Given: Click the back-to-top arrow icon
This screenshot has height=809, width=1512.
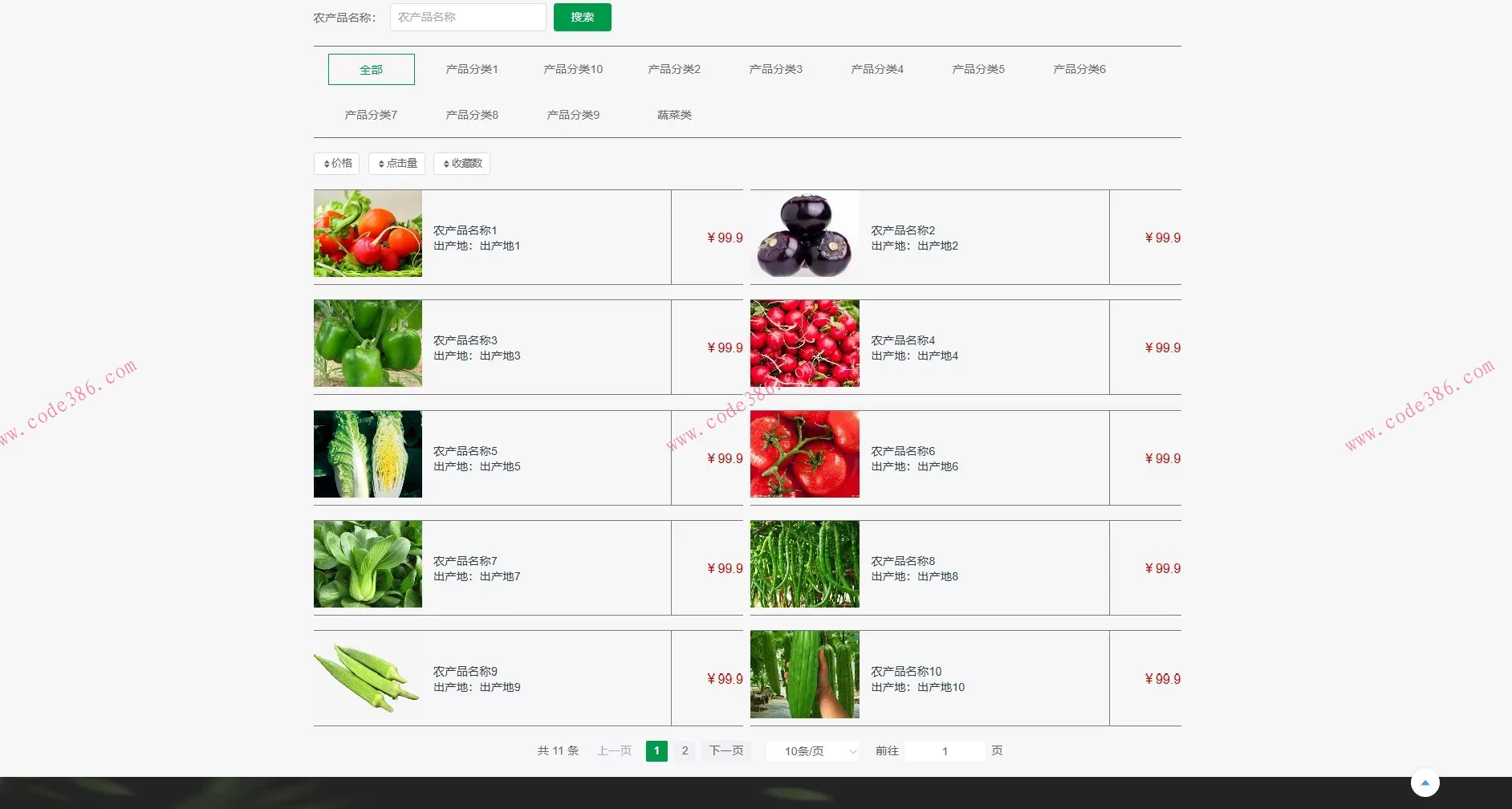Looking at the screenshot, I should pos(1425,783).
